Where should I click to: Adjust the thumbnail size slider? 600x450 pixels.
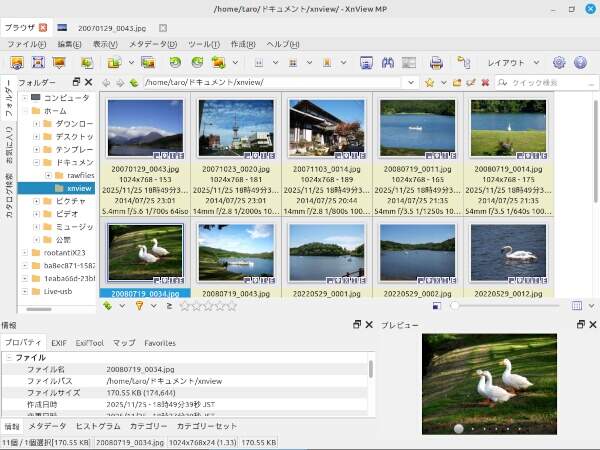point(456,306)
